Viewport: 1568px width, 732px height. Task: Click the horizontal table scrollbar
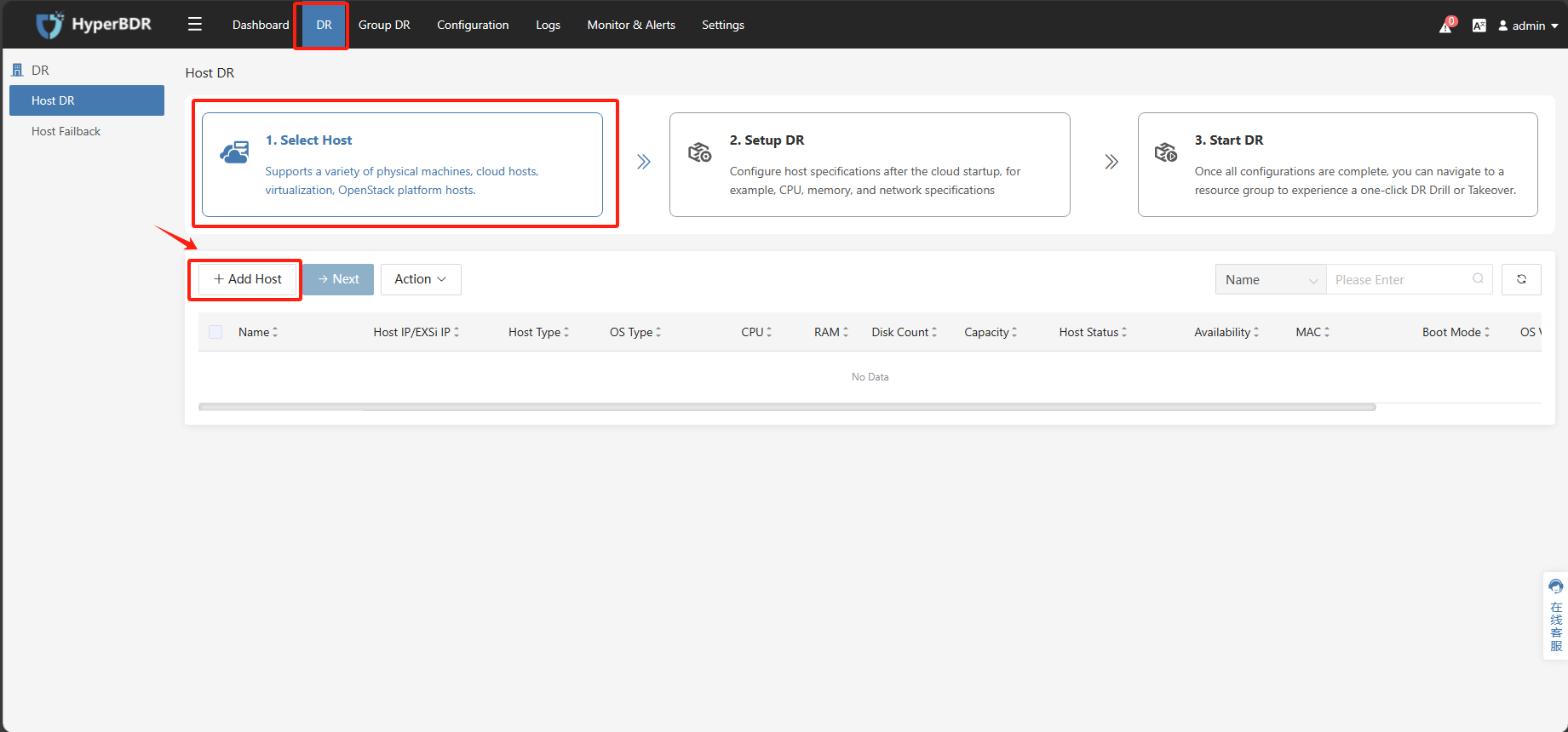(787, 408)
